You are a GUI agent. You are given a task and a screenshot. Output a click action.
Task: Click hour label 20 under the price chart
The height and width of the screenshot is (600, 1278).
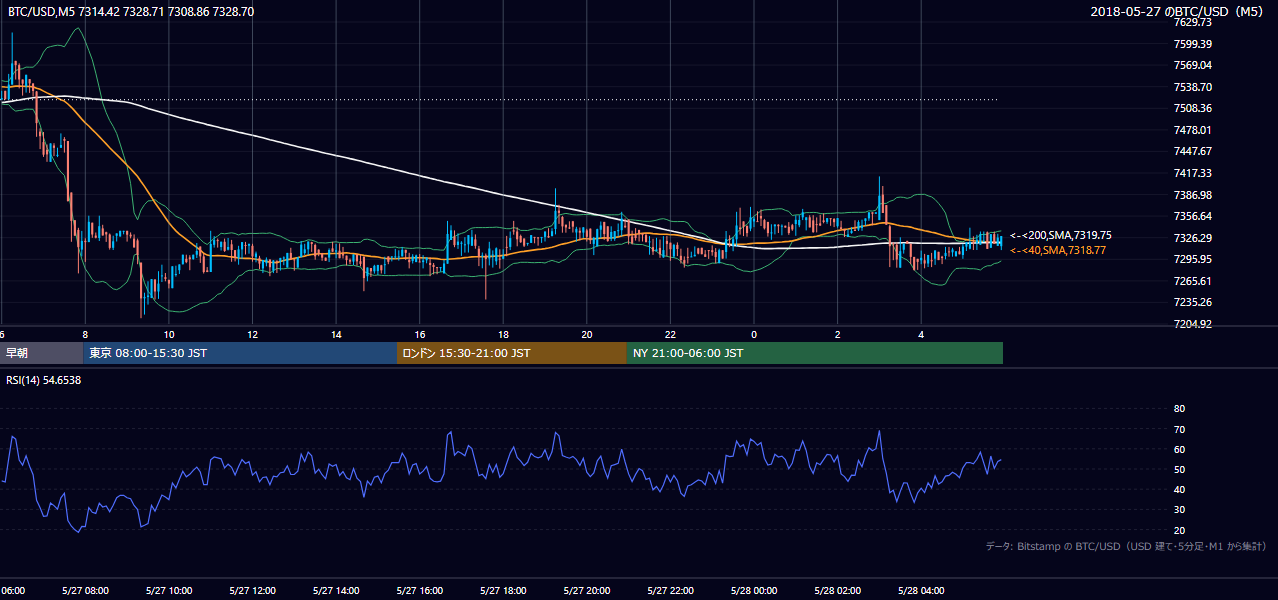pos(587,334)
